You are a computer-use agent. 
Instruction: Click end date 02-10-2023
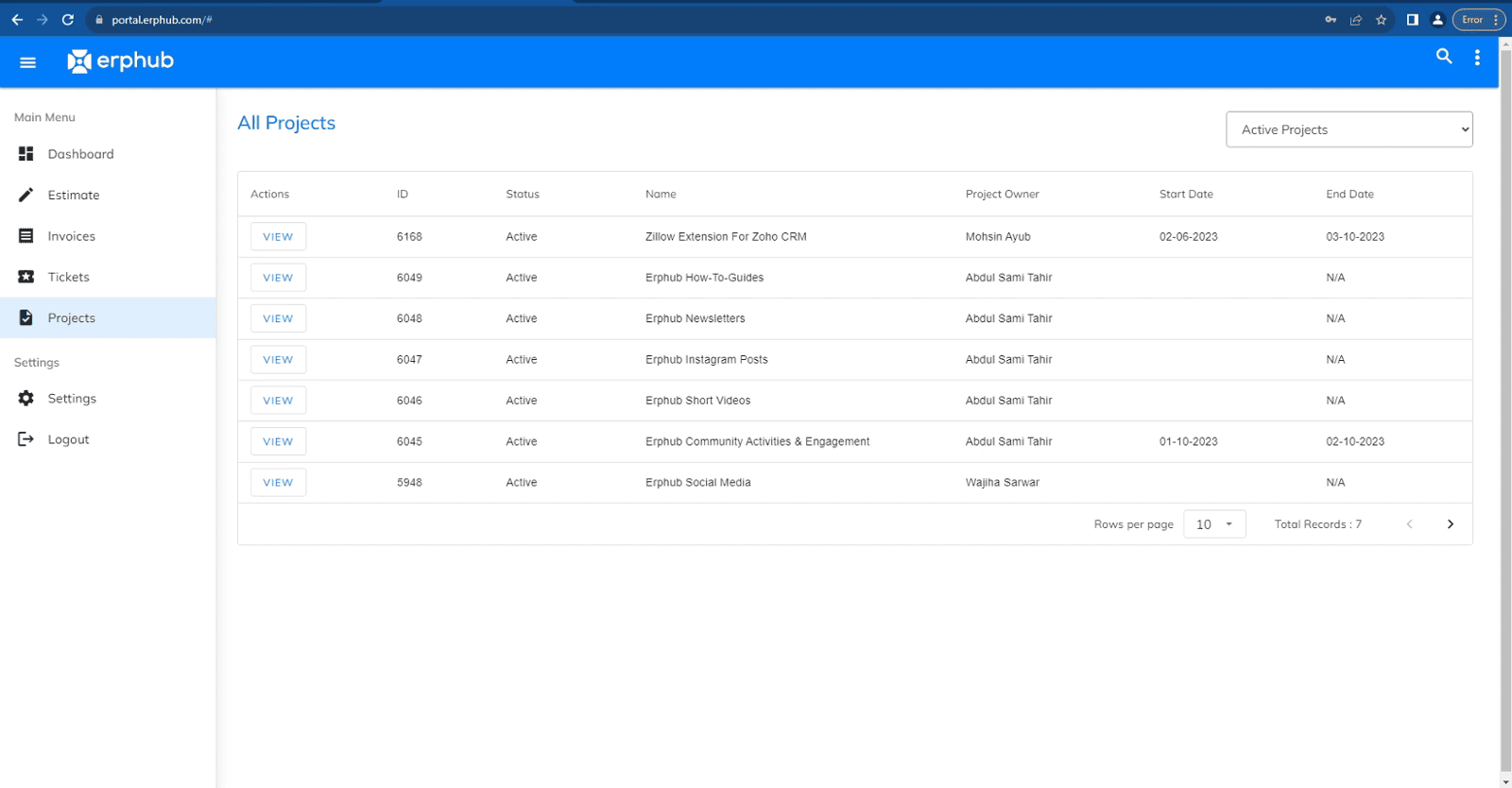click(1355, 441)
